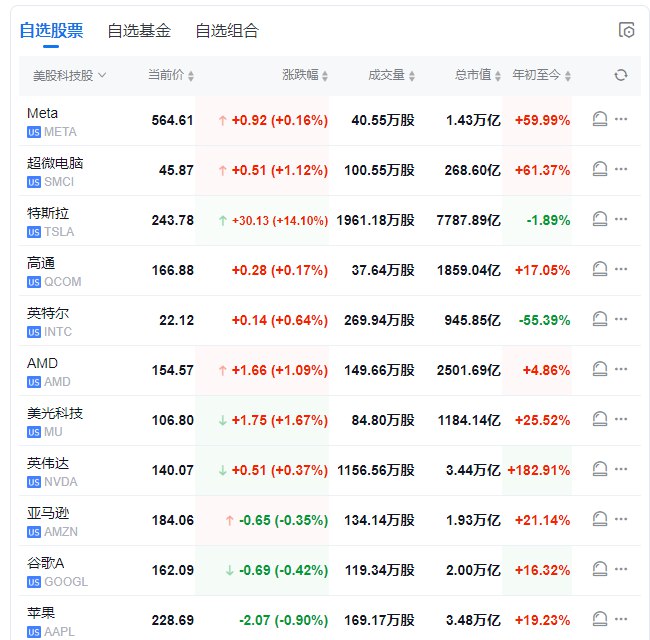Screen dimensions: 650x640
Task: Open more options for TSLA row
Action: tap(621, 219)
